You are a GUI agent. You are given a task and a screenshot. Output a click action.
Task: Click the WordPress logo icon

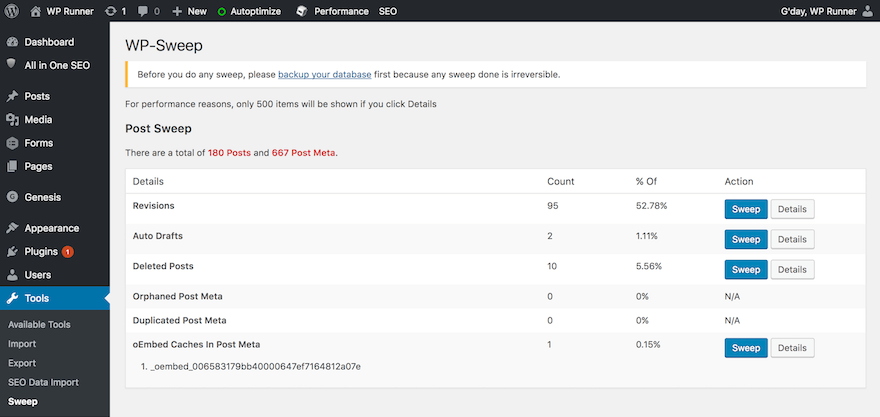click(12, 11)
